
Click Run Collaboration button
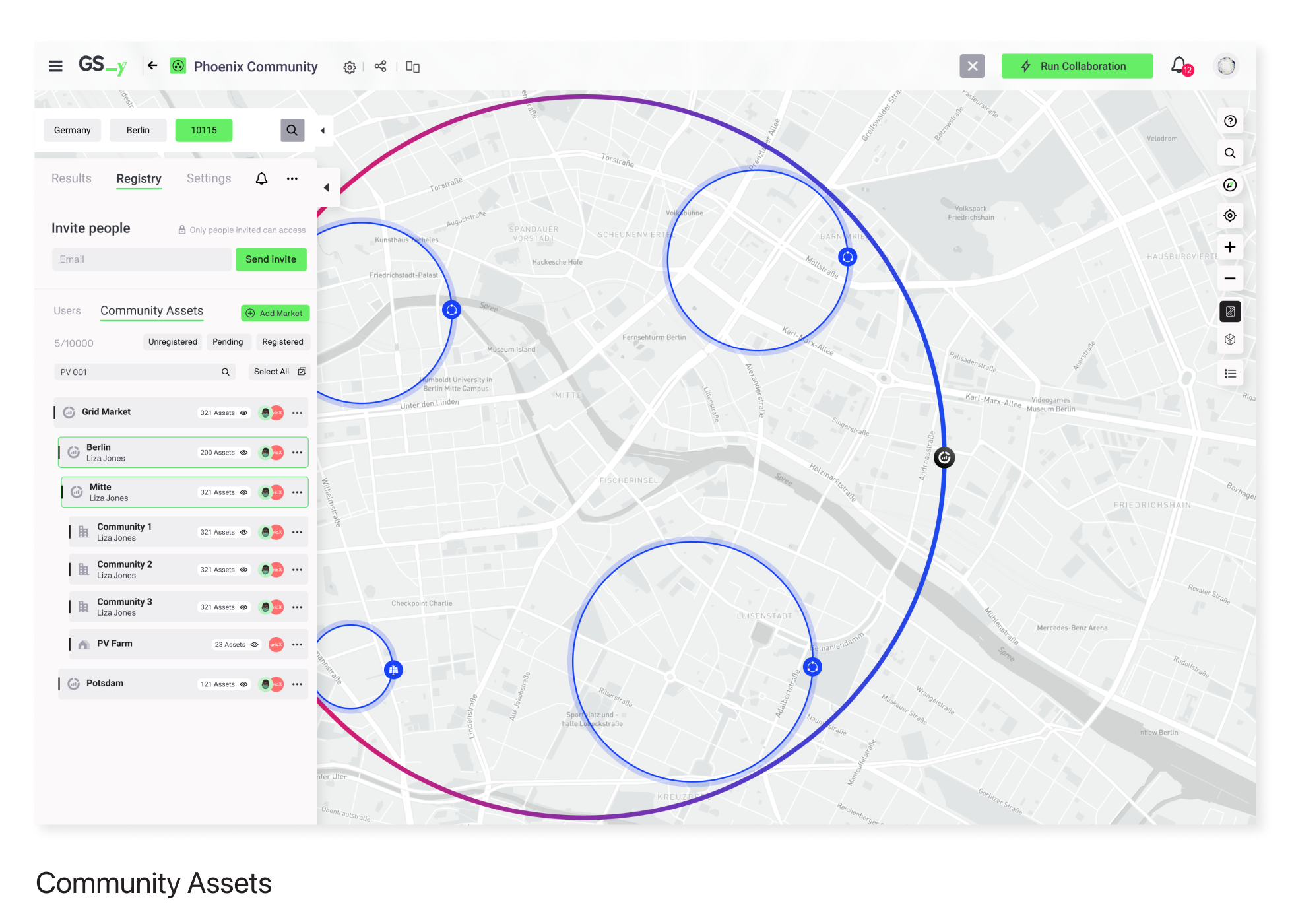1077,66
